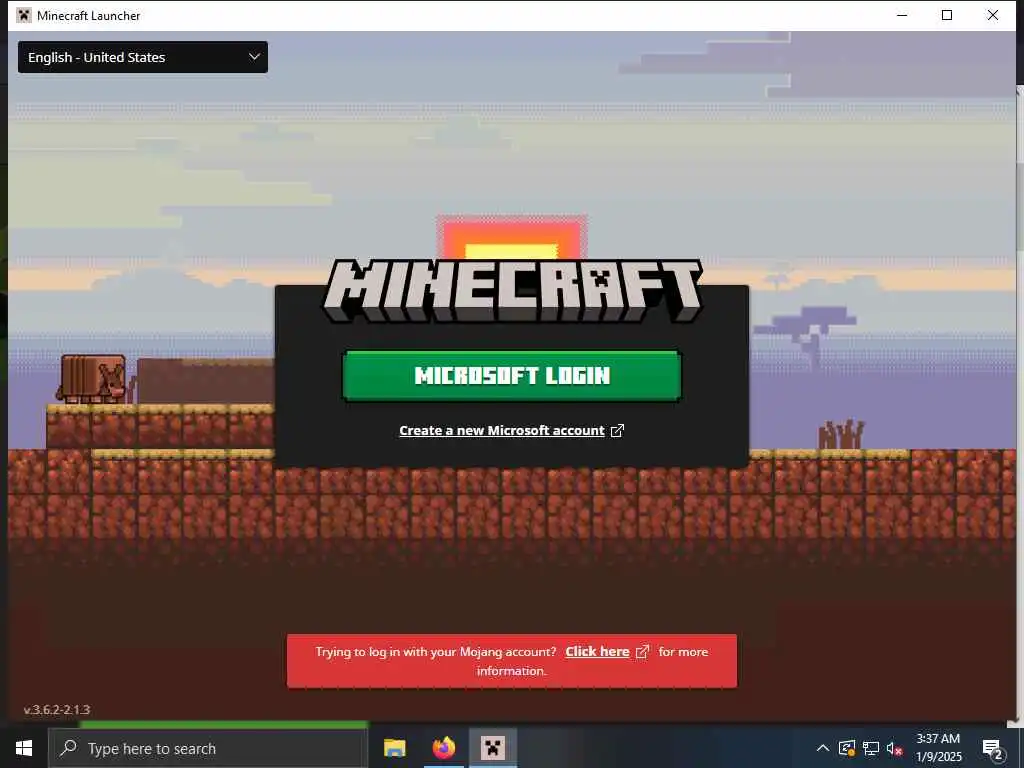This screenshot has width=1024, height=768.
Task: Open File Explorer from the taskbar
Action: click(394, 748)
